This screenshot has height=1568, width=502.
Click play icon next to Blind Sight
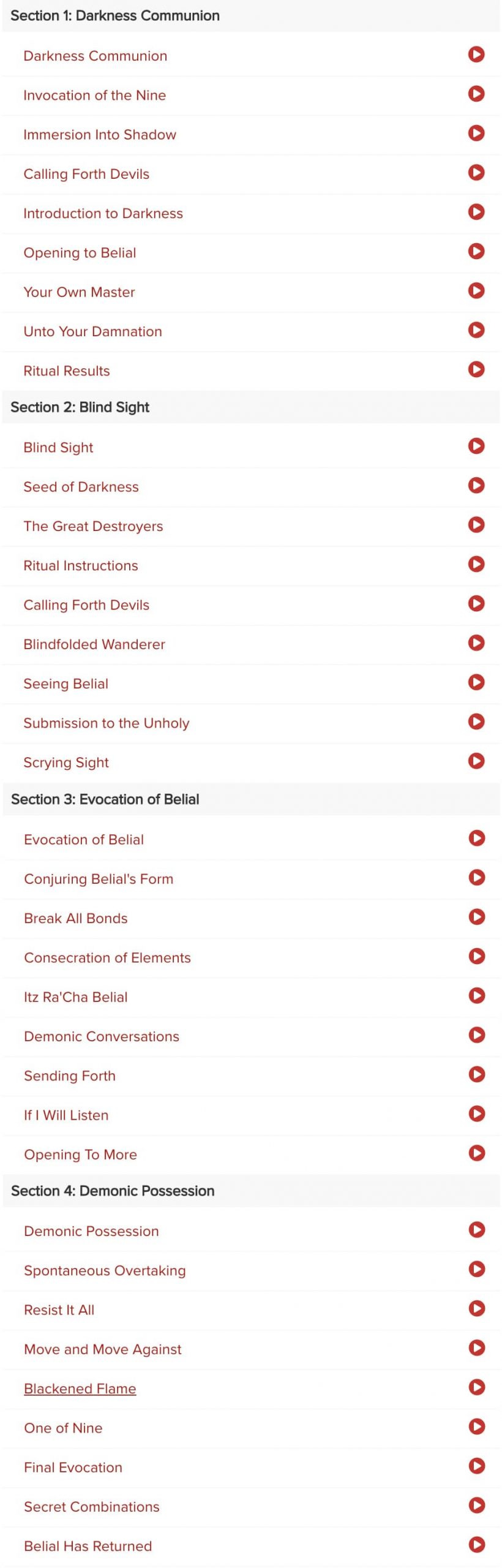[476, 446]
